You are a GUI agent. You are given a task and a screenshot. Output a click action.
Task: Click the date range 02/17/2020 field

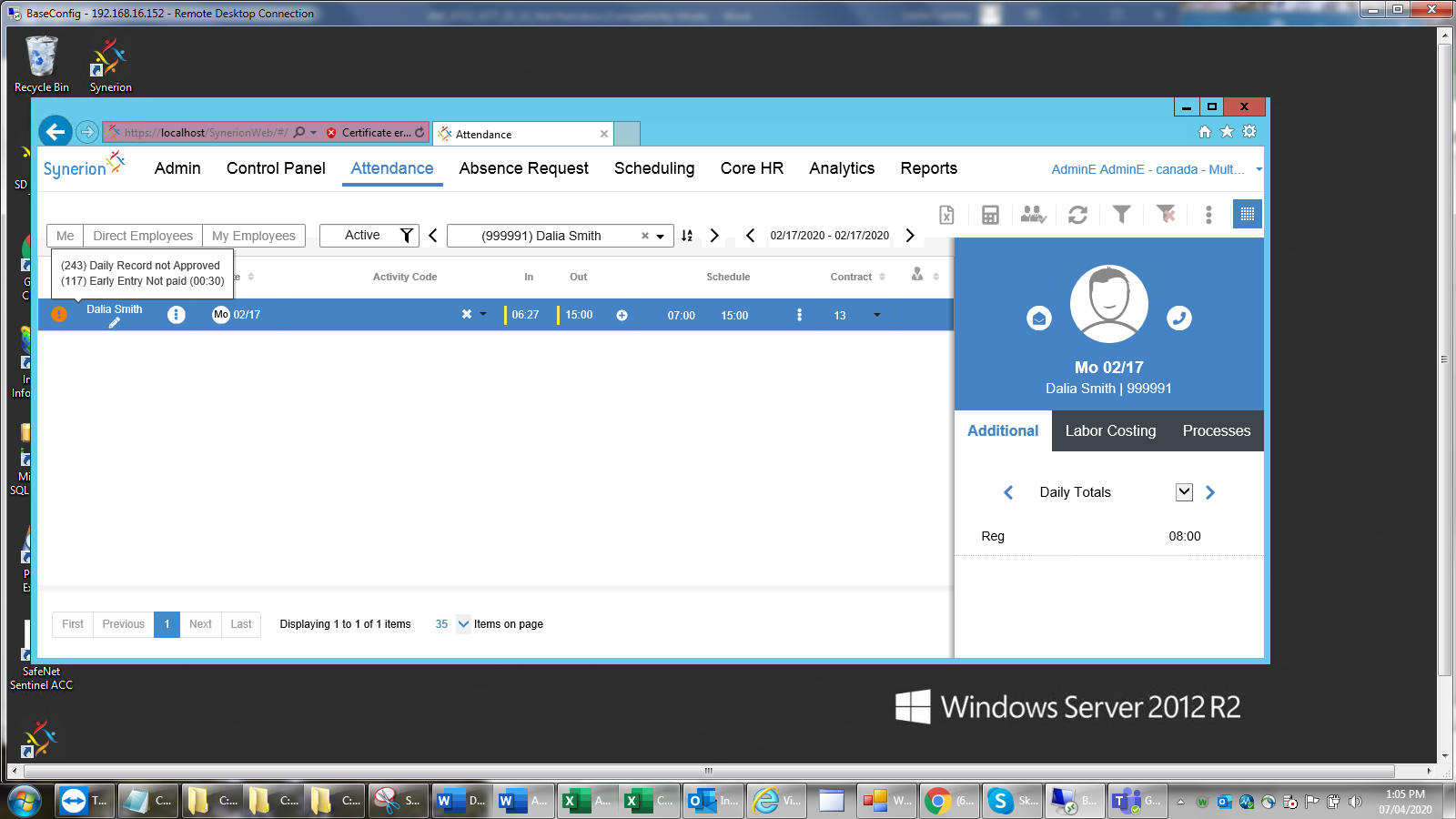(830, 236)
